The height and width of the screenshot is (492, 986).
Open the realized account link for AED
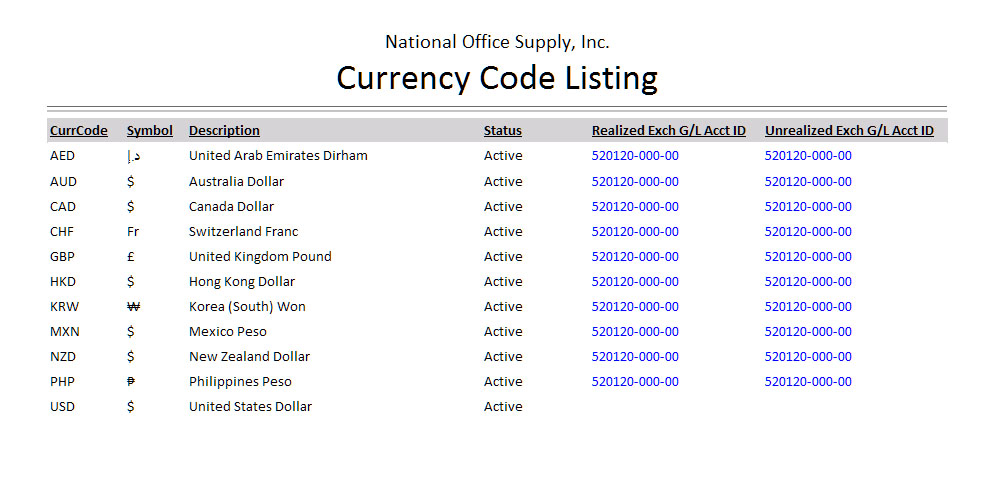click(x=635, y=156)
